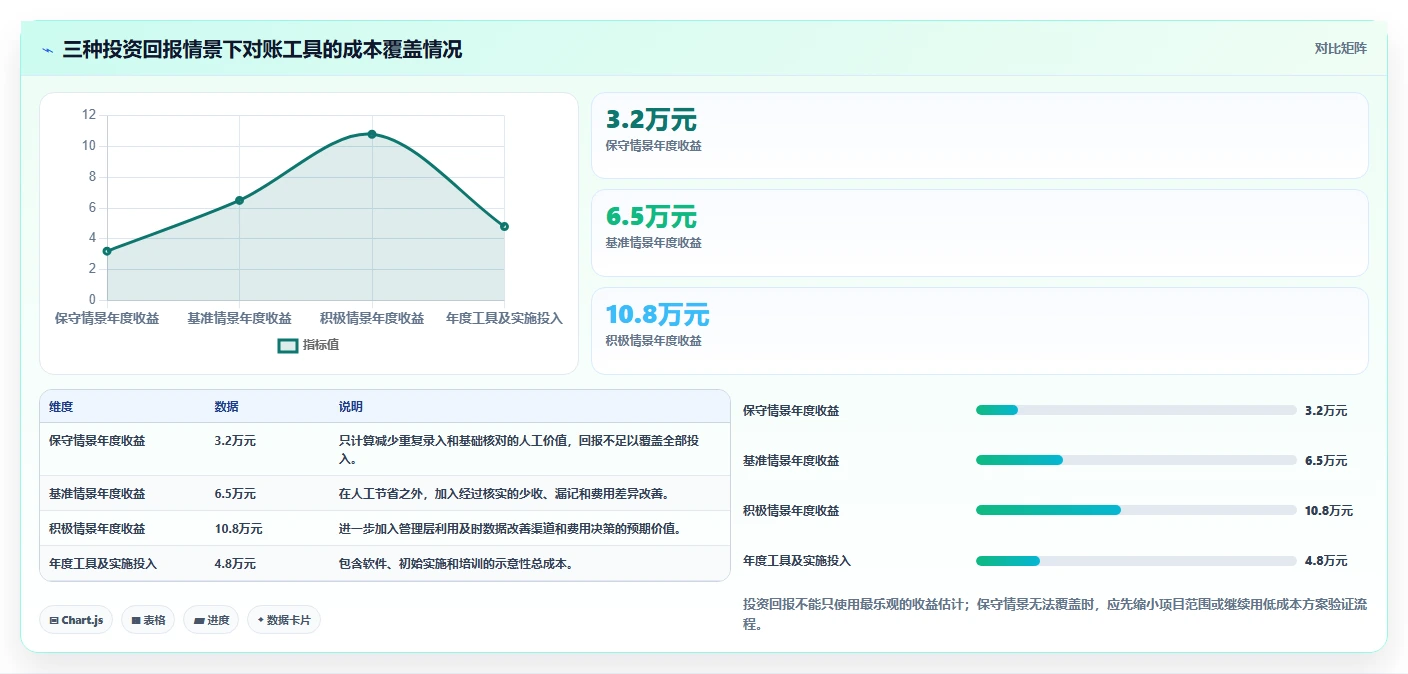Click the 说明 column header
The width and height of the screenshot is (1408, 674).
point(351,407)
